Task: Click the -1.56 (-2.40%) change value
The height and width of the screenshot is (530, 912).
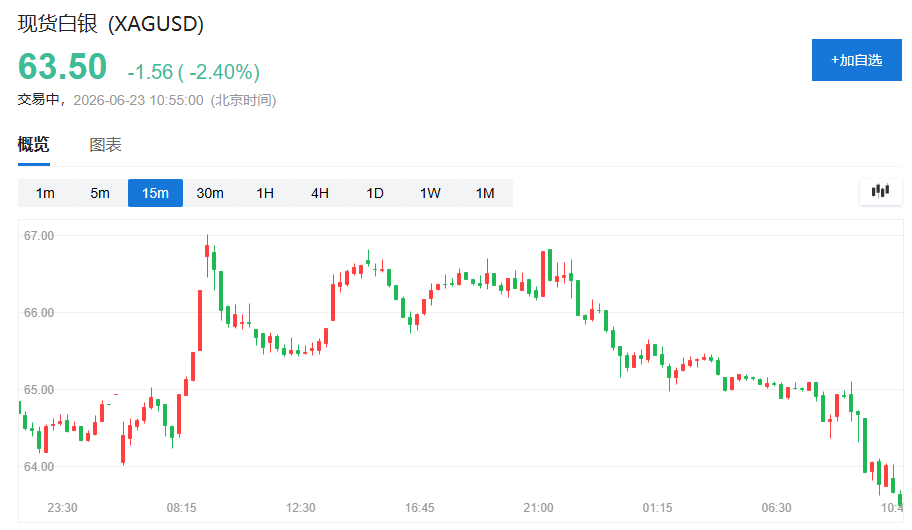Action: point(193,72)
